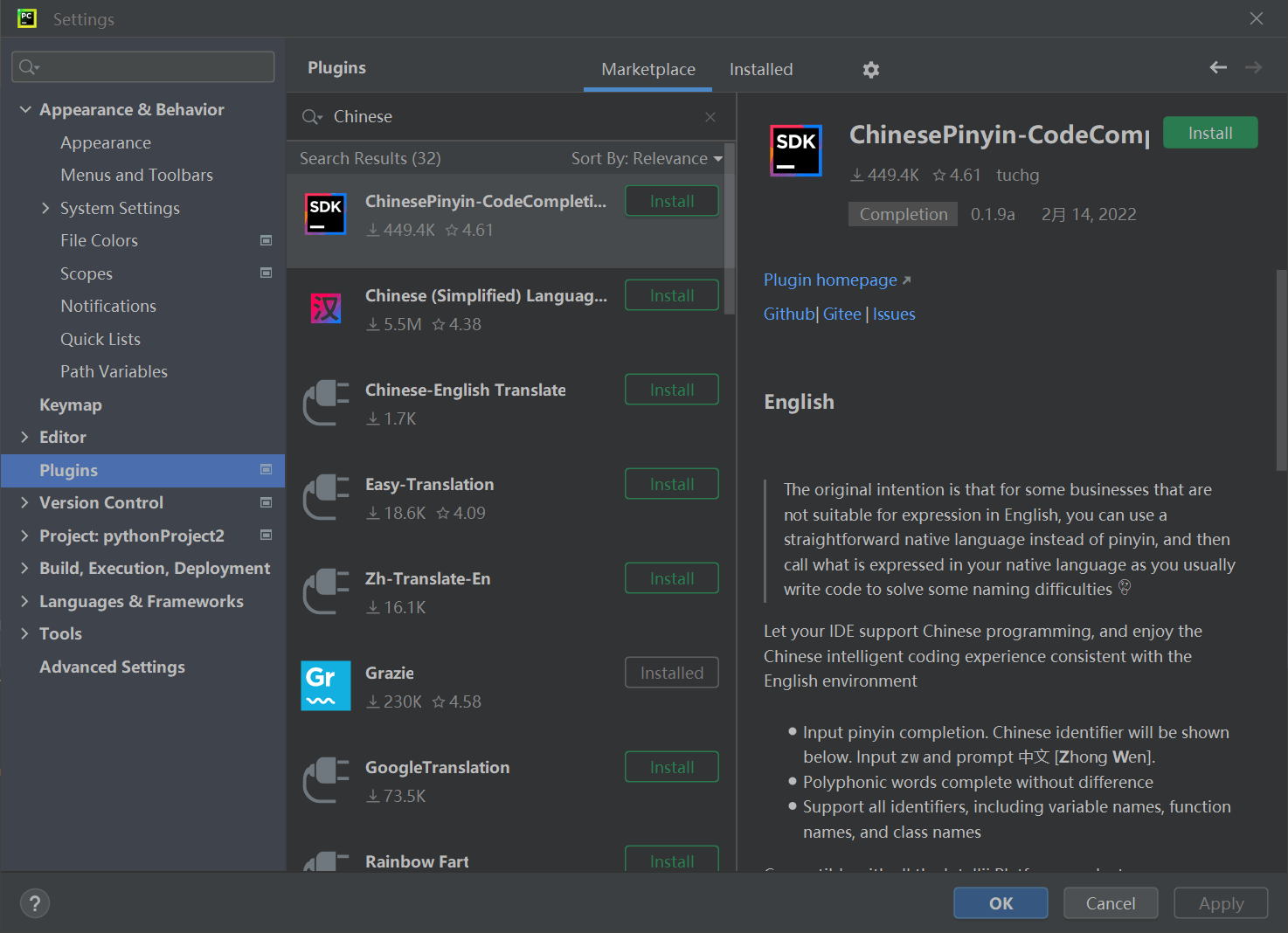
Task: Click the Chinese-English Translate plug icon
Action: click(x=326, y=403)
